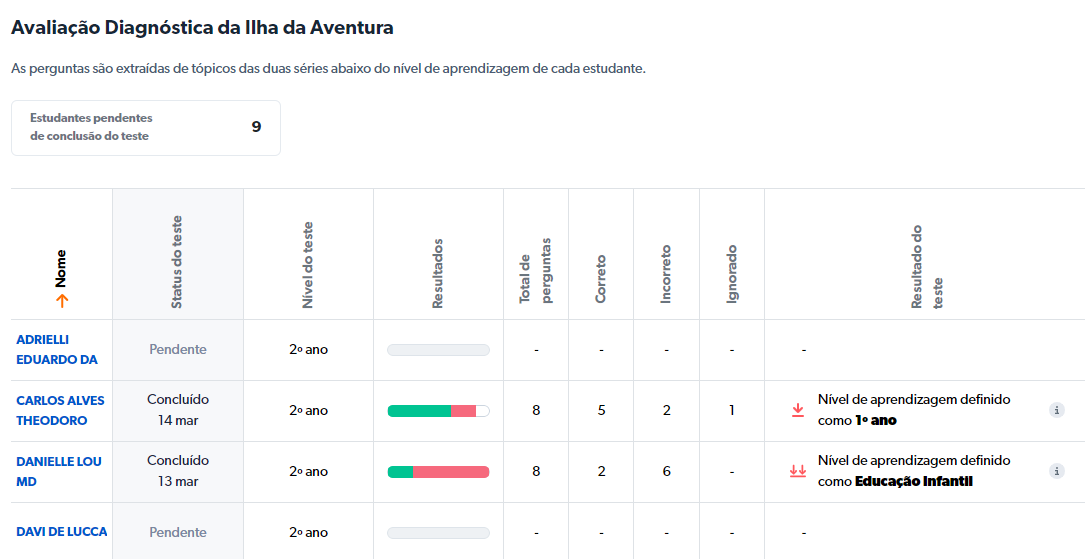Click Adrielli's empty results bar
Viewport: 1085px width, 559px height.
[438, 350]
